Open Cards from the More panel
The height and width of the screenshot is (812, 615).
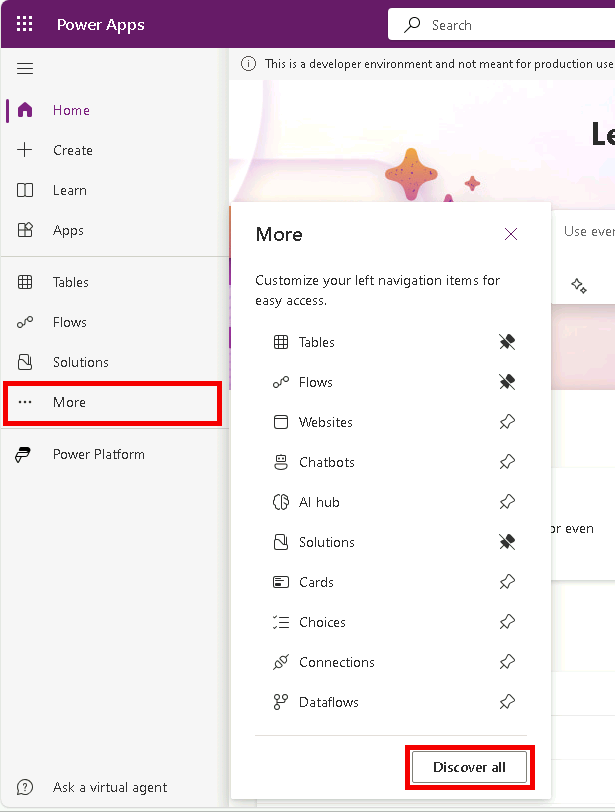316,582
